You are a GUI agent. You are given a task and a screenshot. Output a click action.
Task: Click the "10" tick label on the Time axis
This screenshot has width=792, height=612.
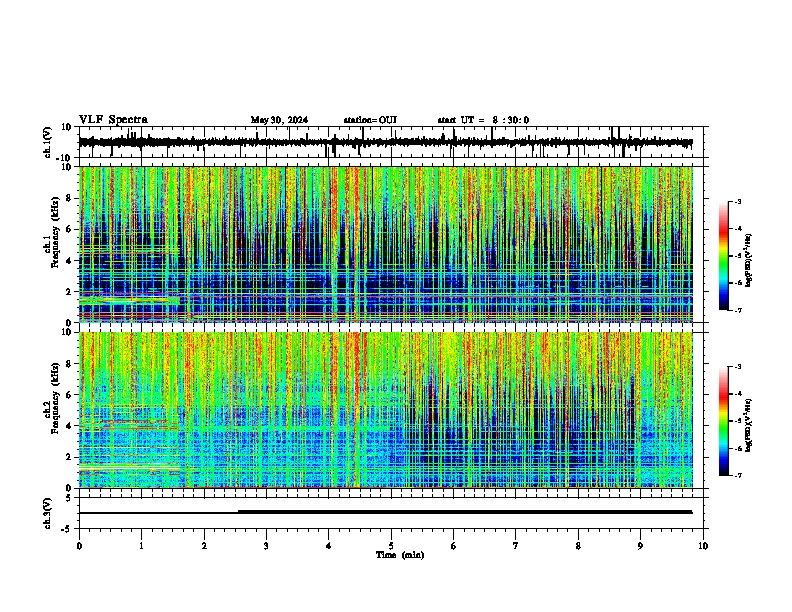703,546
